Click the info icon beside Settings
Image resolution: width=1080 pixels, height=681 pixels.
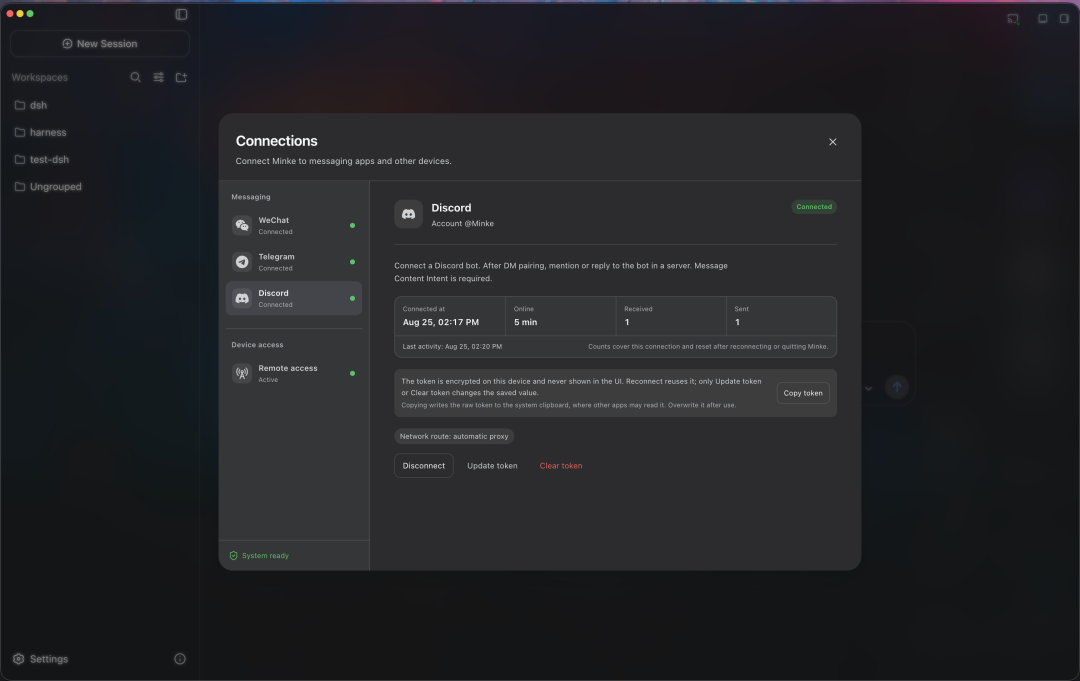(x=180, y=659)
